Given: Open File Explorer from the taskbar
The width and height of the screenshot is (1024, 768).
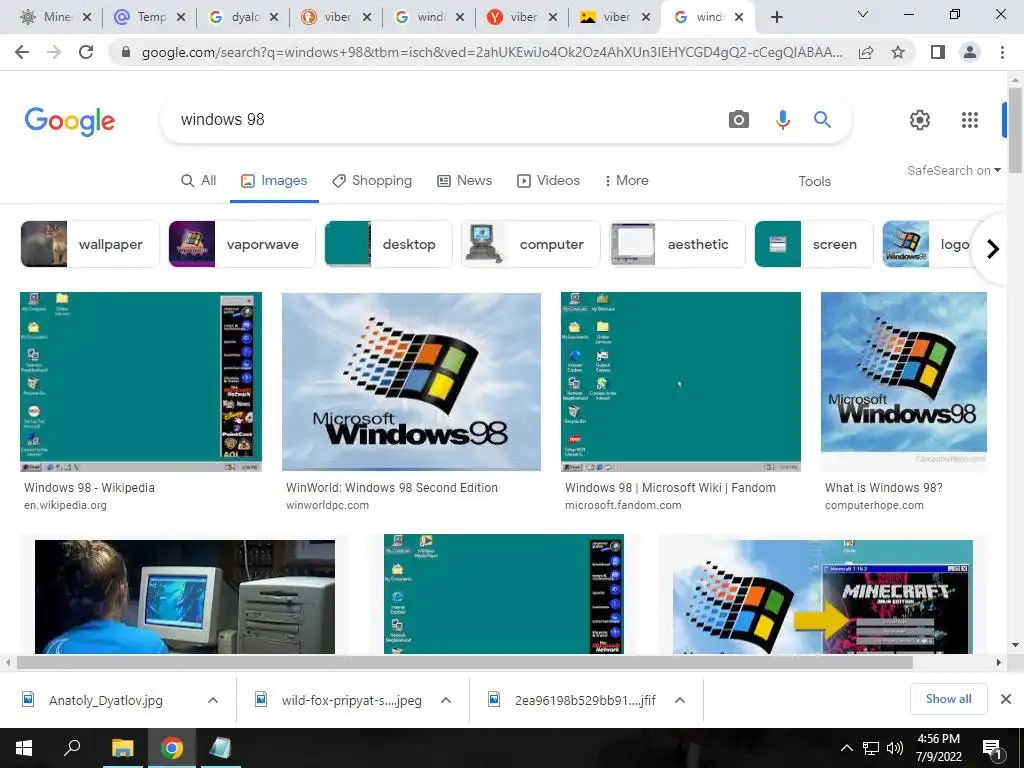Looking at the screenshot, I should 122,748.
